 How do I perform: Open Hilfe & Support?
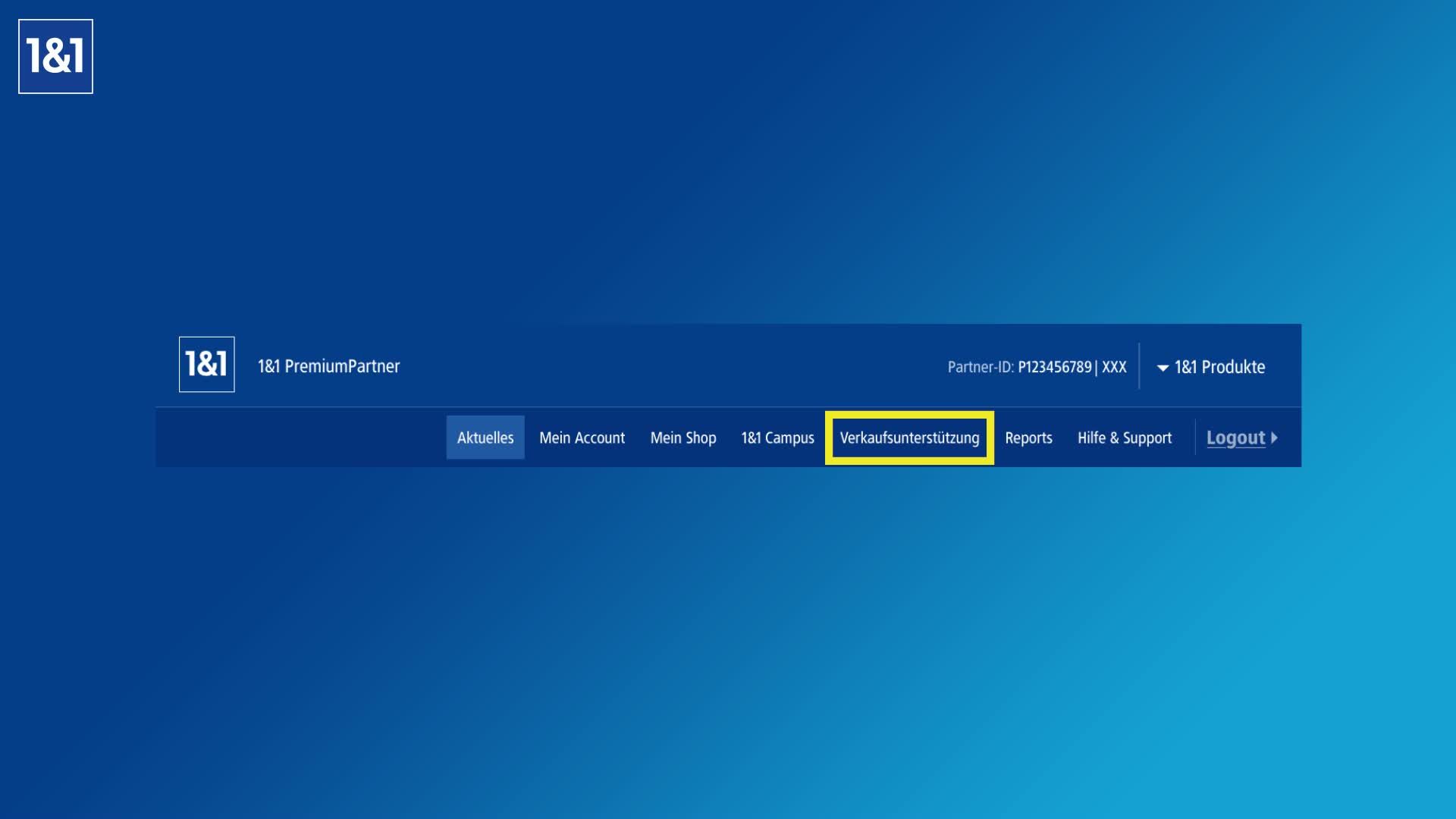pyautogui.click(x=1124, y=438)
